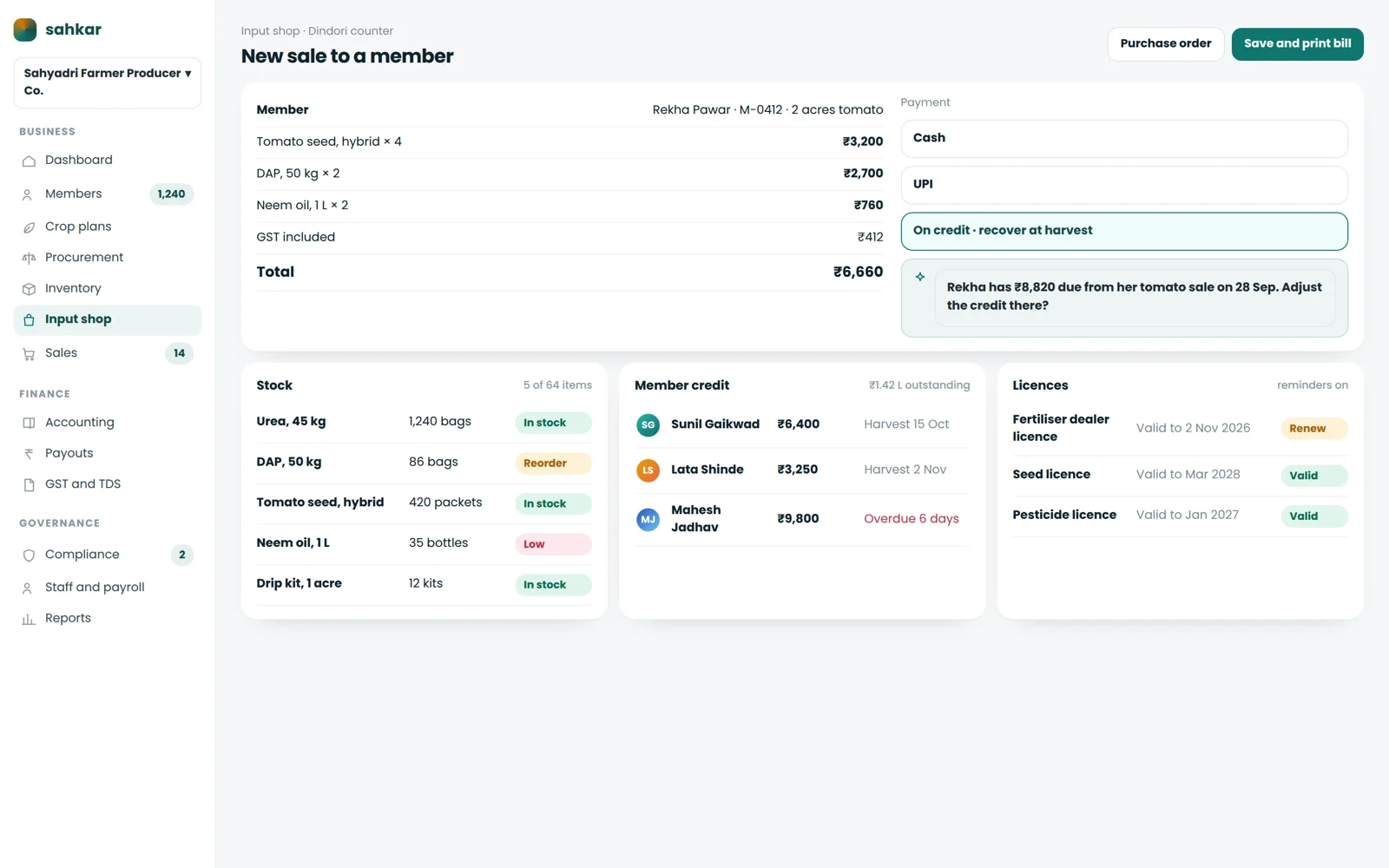This screenshot has width=1389, height=868.
Task: Click the sahkar logo icon
Action: click(25, 30)
